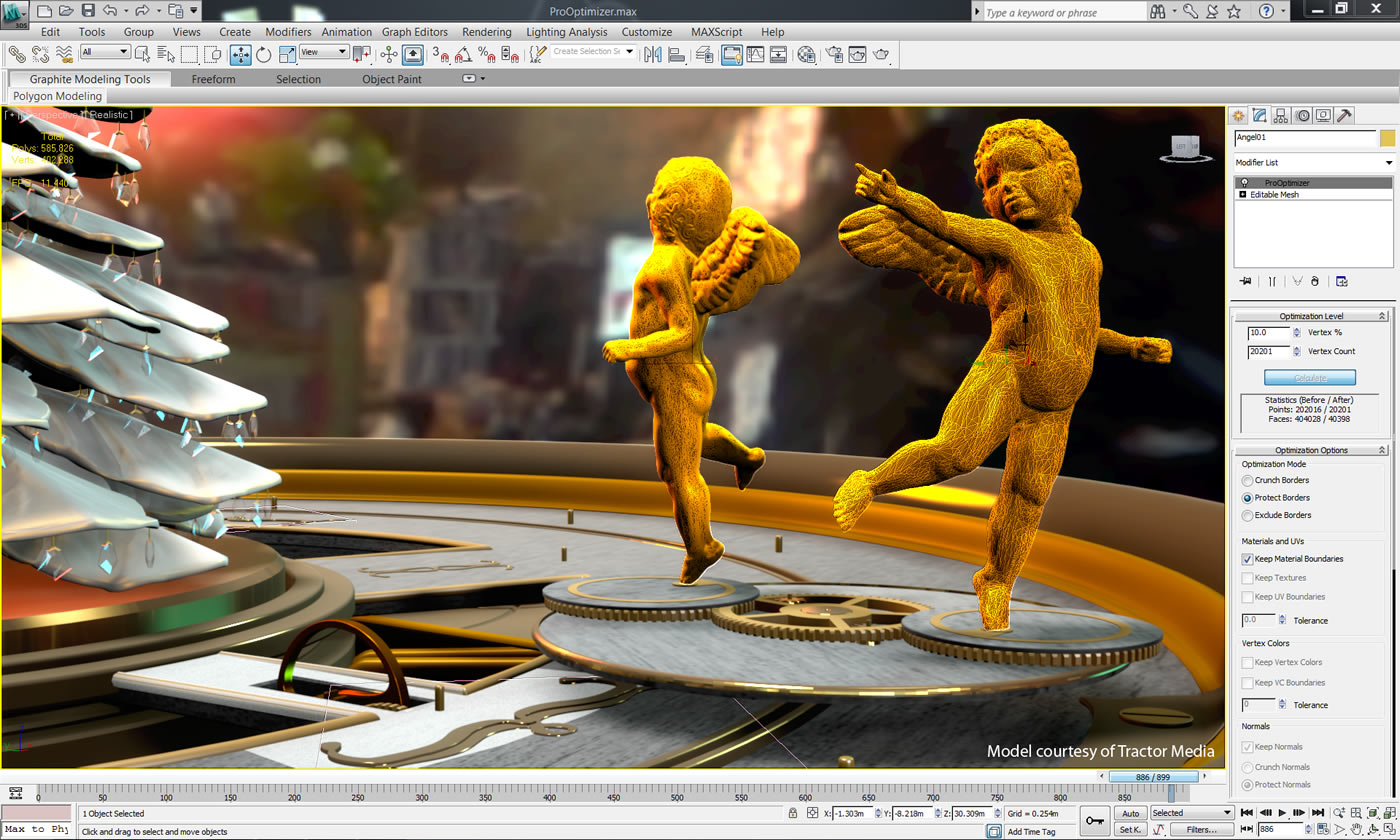Viewport: 1400px width, 840px height.
Task: Open the Modifiers menu
Action: click(x=288, y=32)
